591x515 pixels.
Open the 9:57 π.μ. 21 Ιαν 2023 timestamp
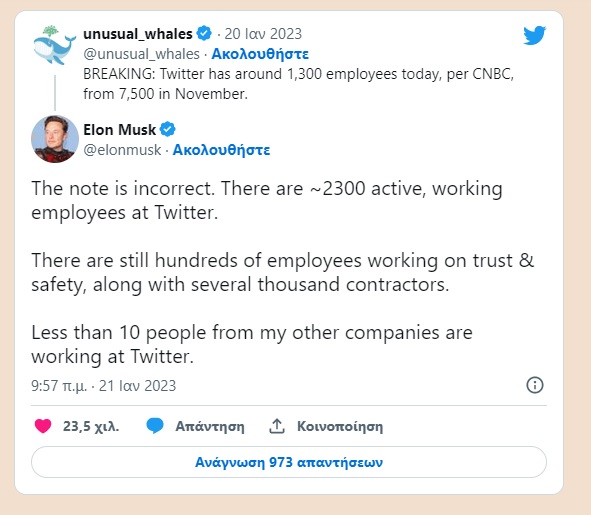coord(104,386)
